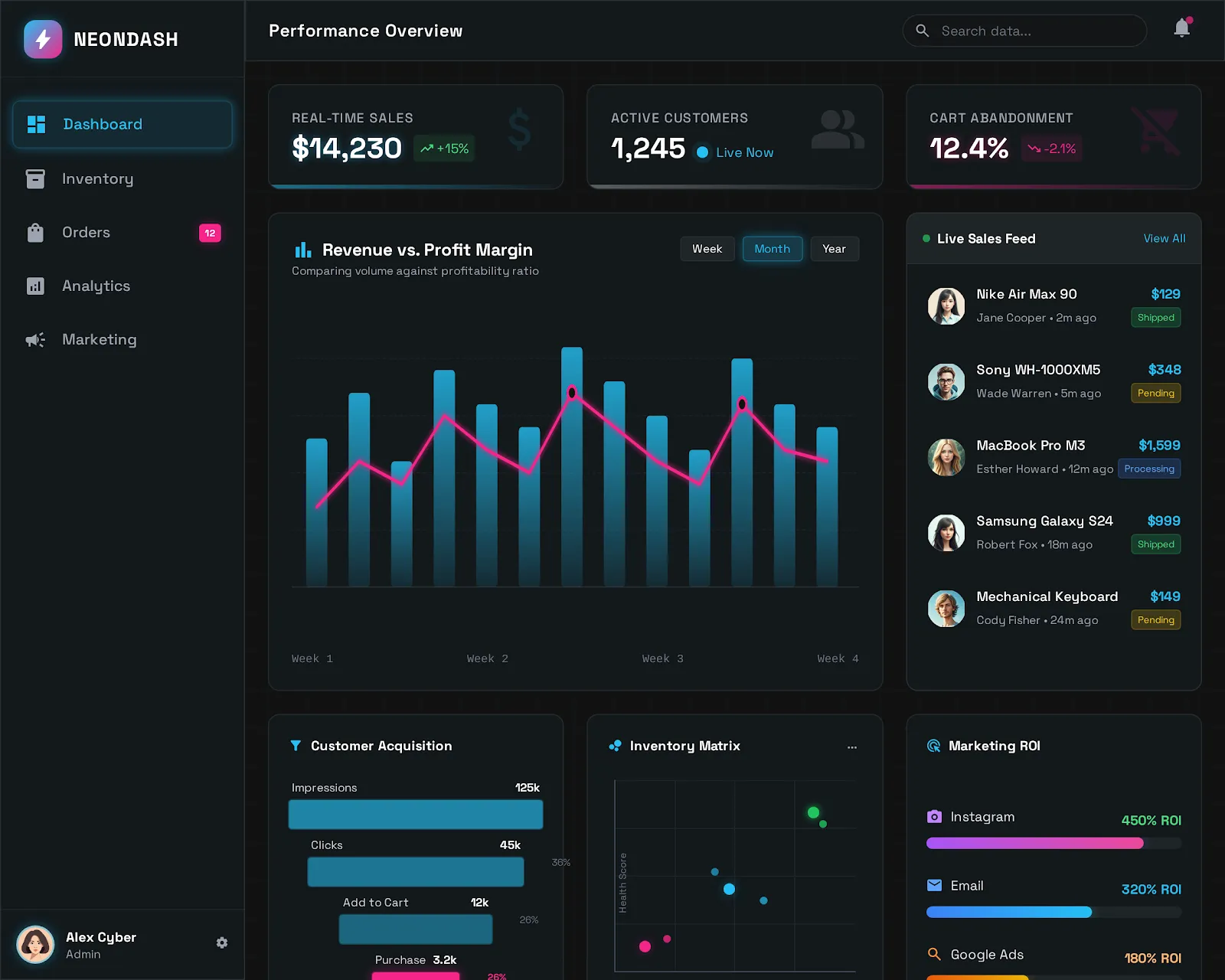Open the Inventory Matrix options menu

tap(852, 746)
